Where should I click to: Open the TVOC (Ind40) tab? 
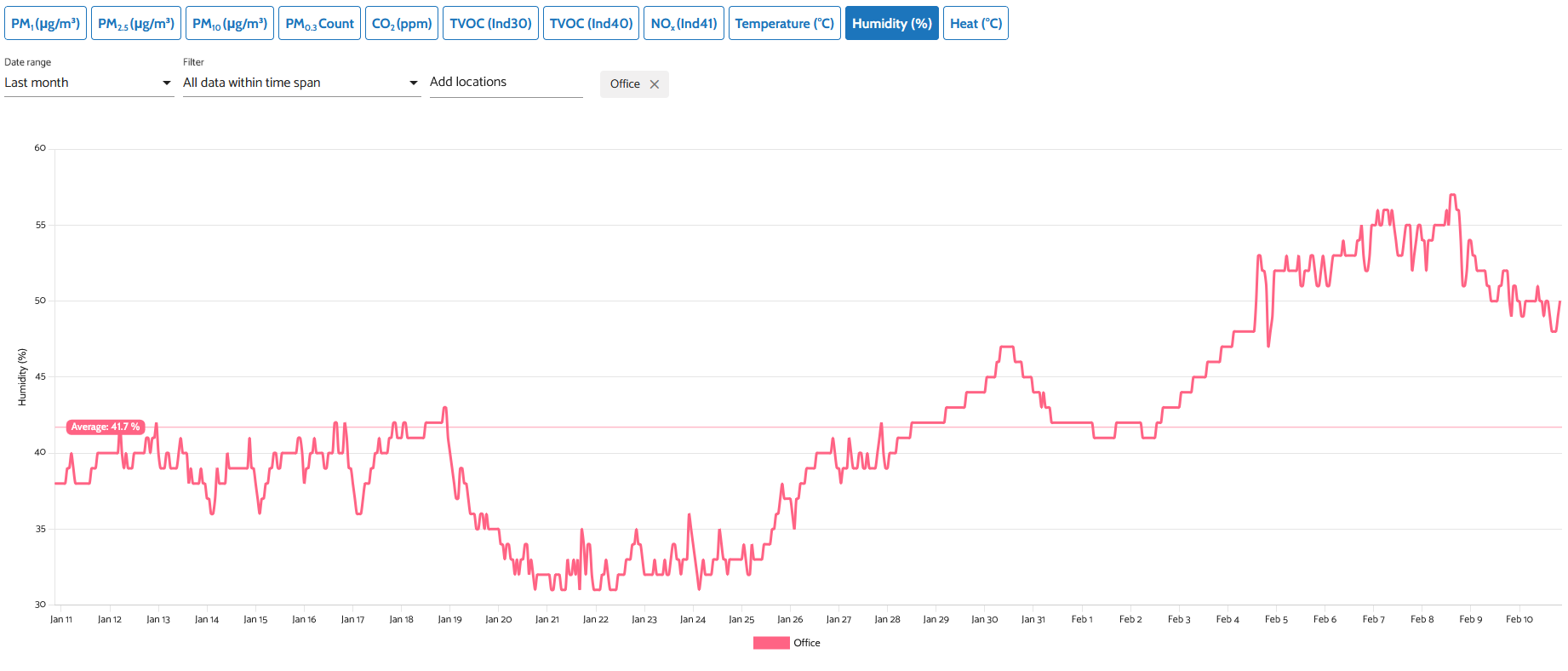pyautogui.click(x=591, y=24)
